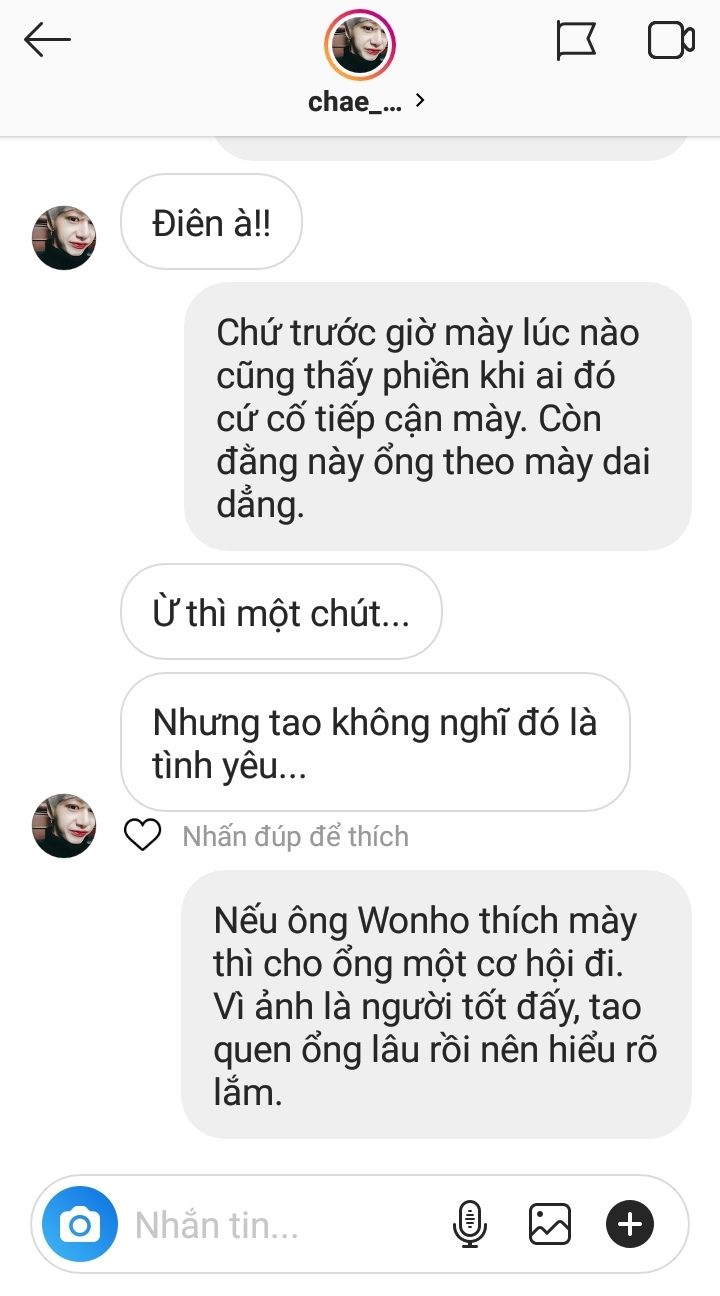Tap the black plus icon
720x1296 pixels.
coord(630,1224)
